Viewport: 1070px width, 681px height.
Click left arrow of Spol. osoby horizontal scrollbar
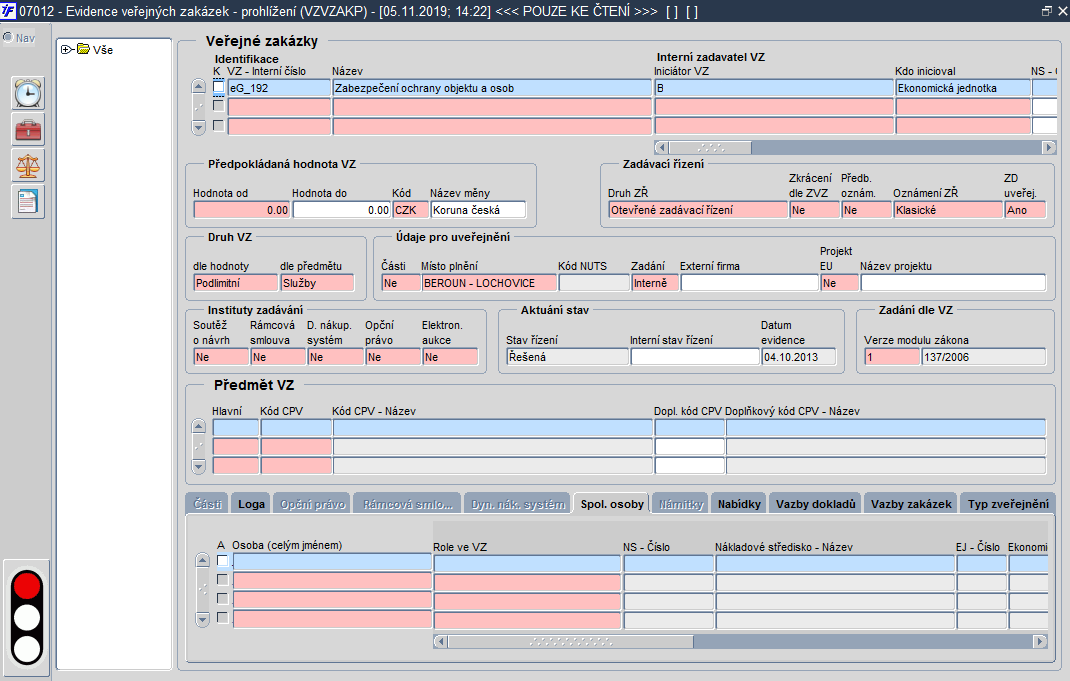pos(440,641)
